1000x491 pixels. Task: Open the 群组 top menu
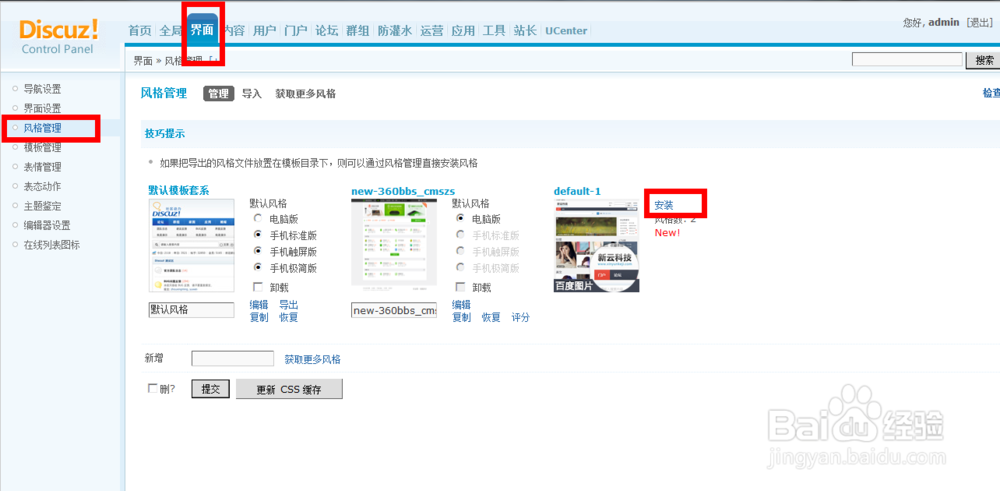[358, 31]
